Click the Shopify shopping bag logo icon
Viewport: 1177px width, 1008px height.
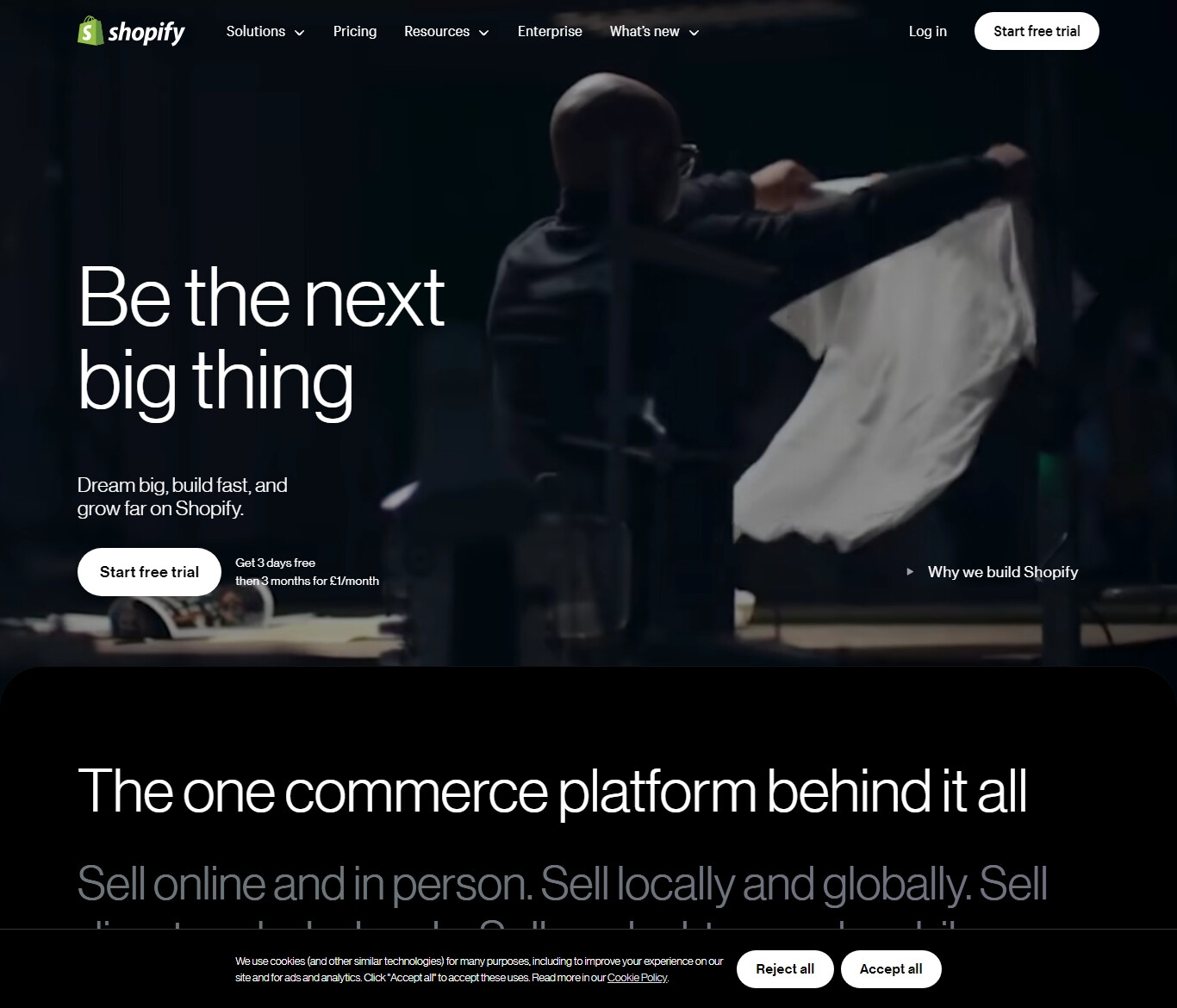tap(90, 31)
